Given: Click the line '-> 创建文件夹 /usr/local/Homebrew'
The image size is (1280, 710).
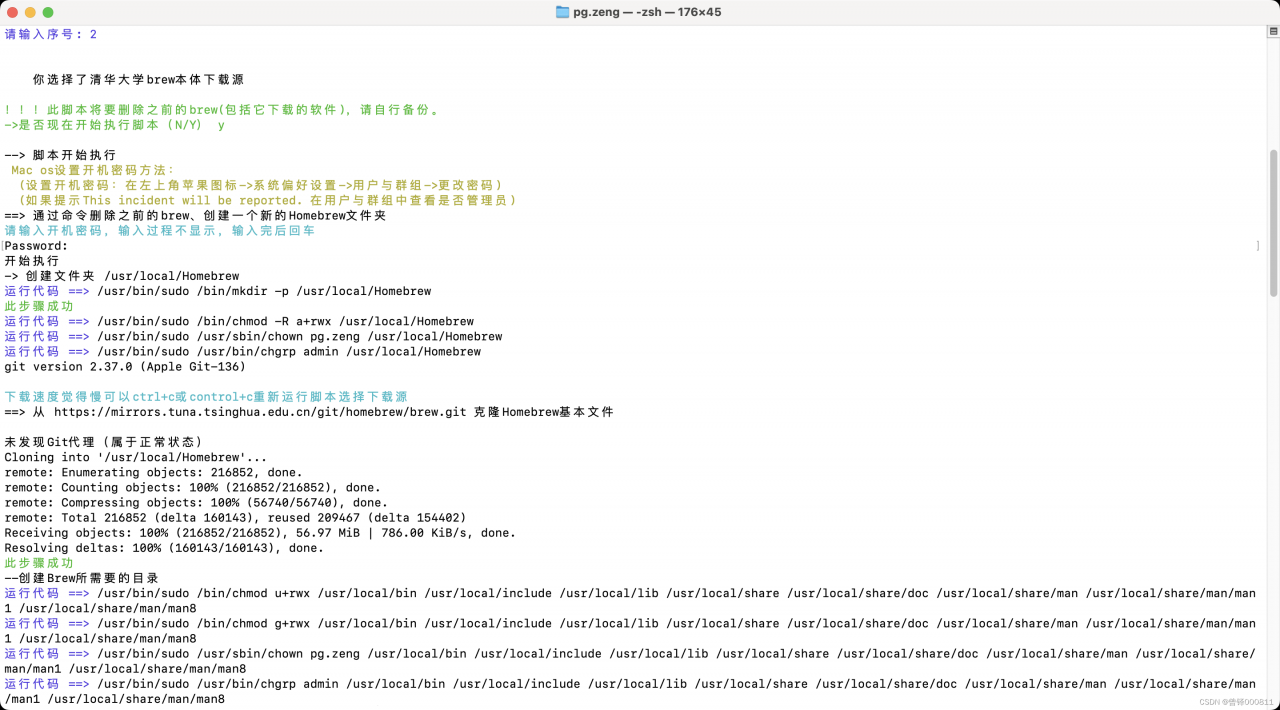Looking at the screenshot, I should (x=122, y=276).
